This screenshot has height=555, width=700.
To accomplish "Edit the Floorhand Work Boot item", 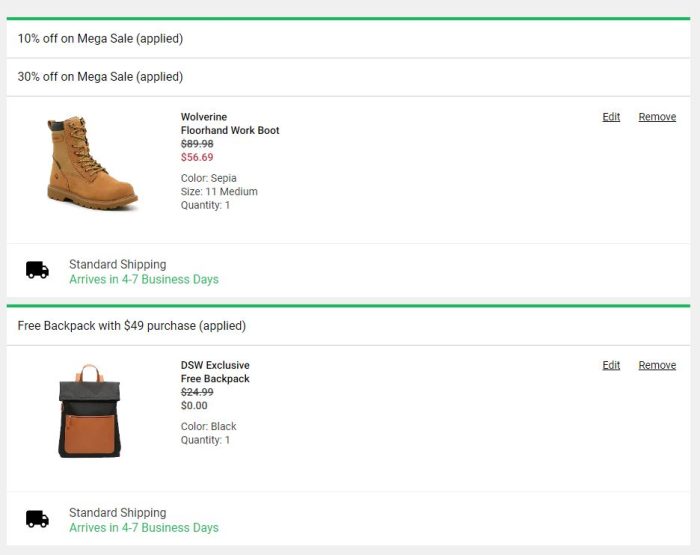I will 611,117.
